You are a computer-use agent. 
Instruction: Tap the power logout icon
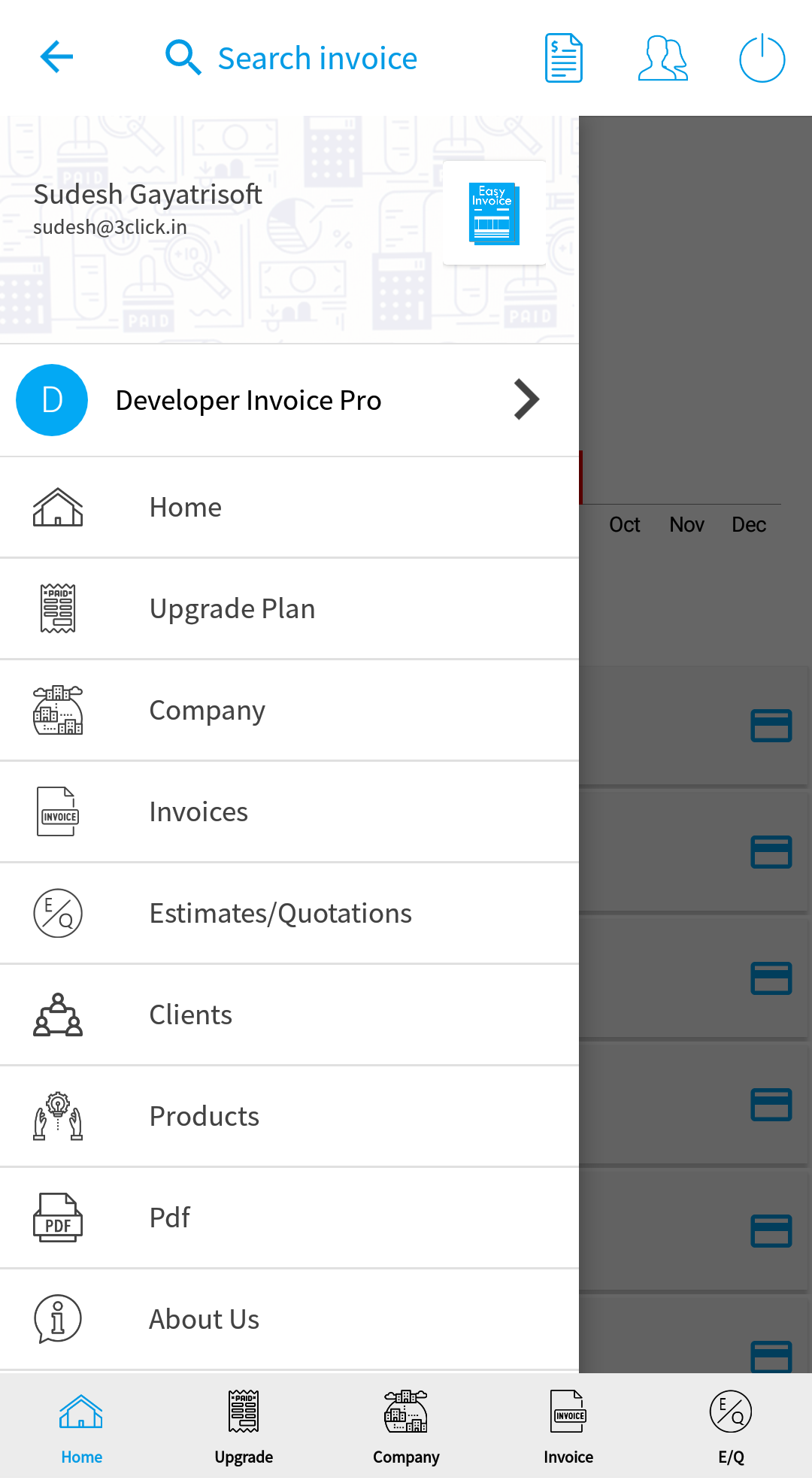click(762, 58)
